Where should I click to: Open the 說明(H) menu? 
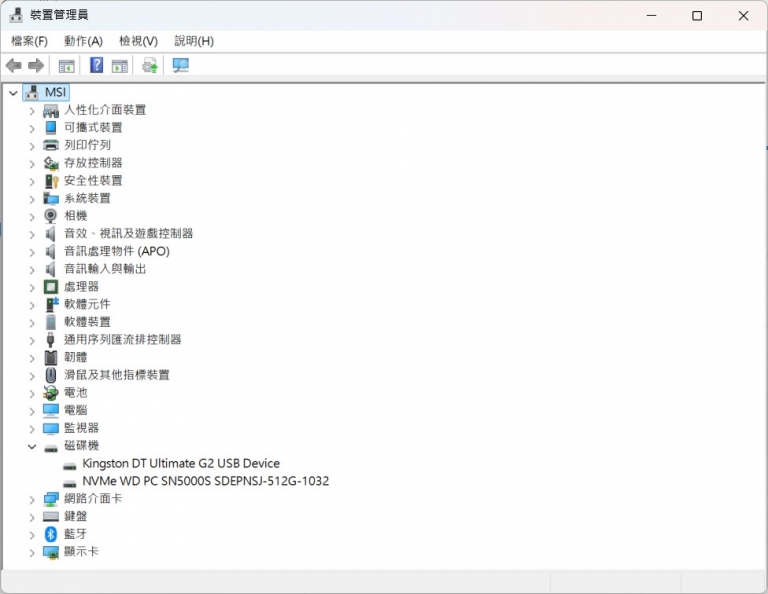(x=194, y=41)
